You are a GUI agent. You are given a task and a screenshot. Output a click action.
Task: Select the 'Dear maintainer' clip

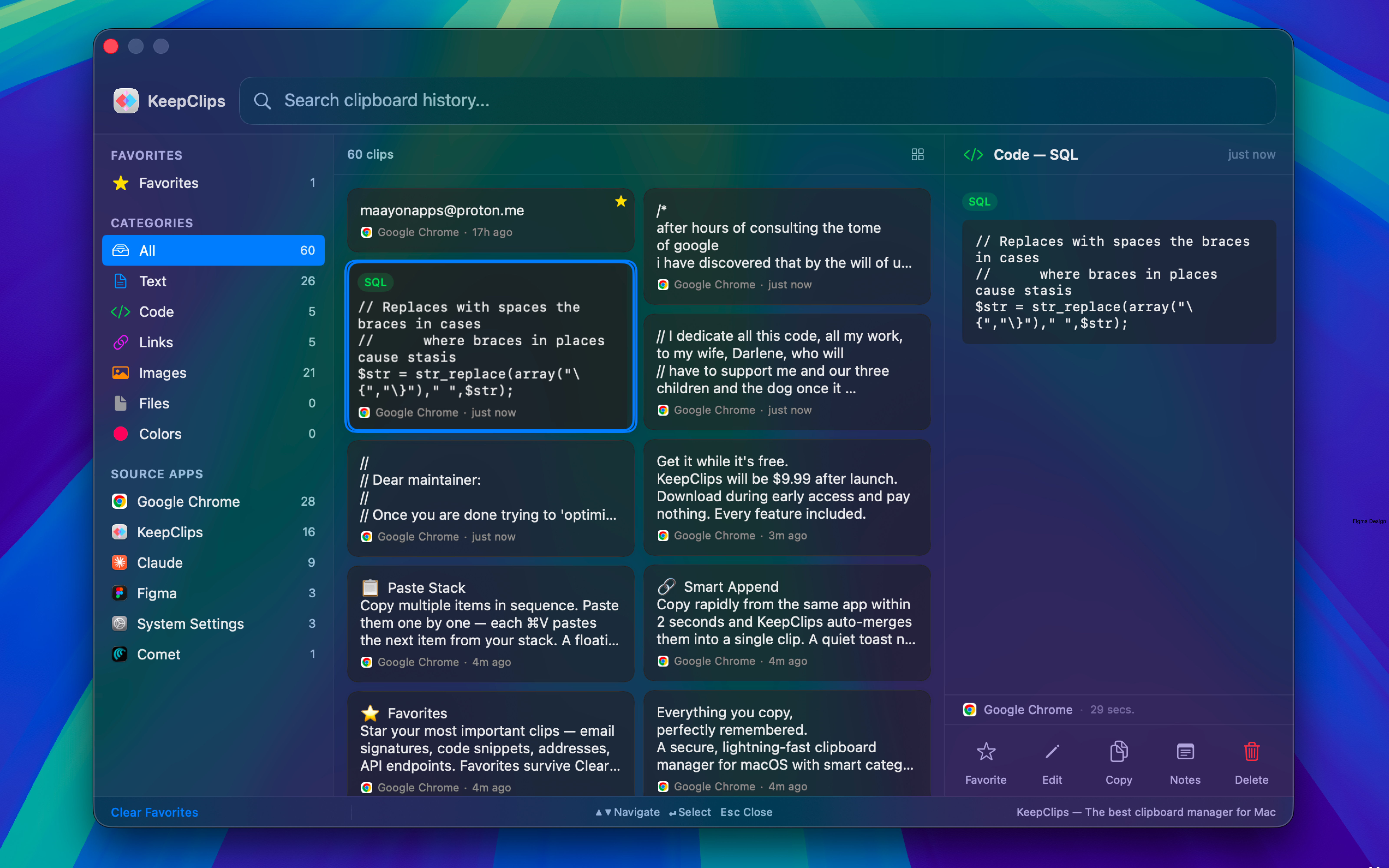[x=490, y=498]
